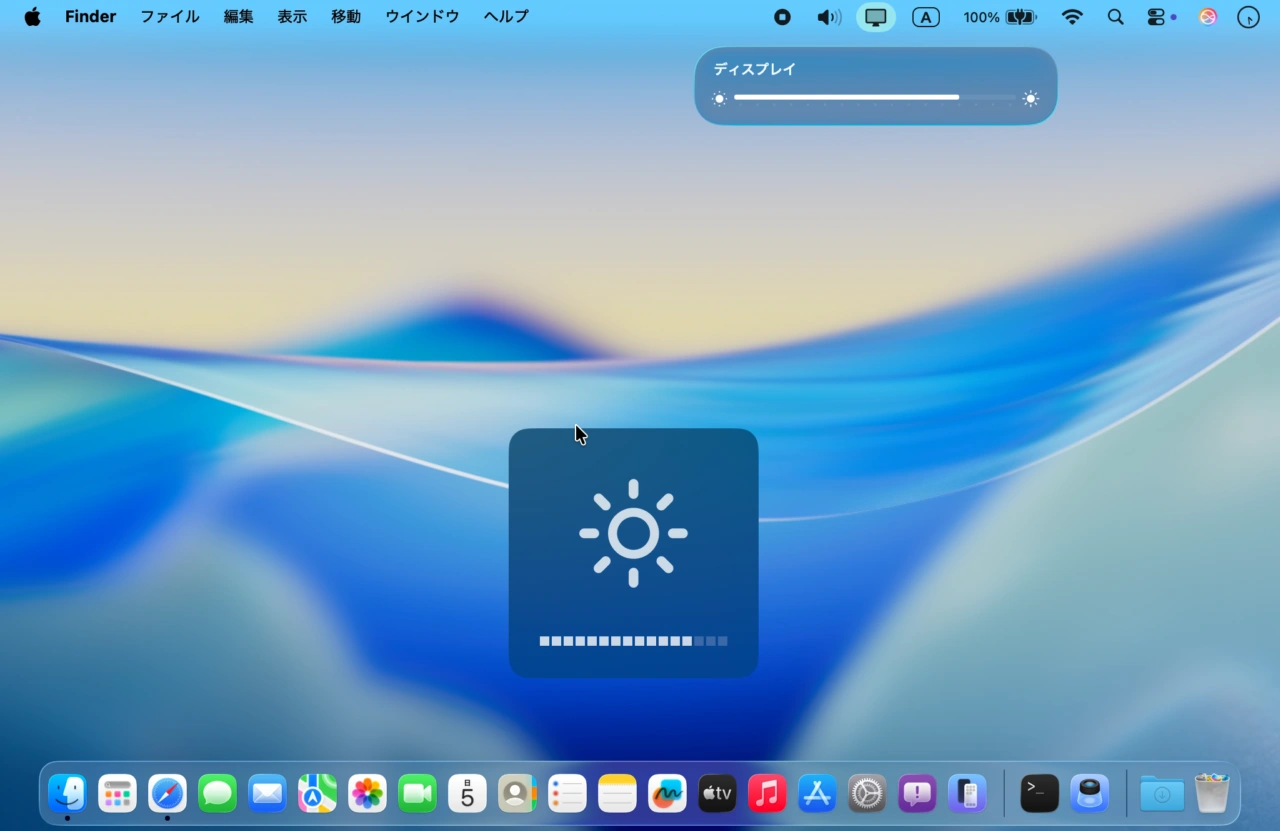Image resolution: width=1280 pixels, height=831 pixels.
Task: Open the Maps app in the Dock
Action: (317, 793)
